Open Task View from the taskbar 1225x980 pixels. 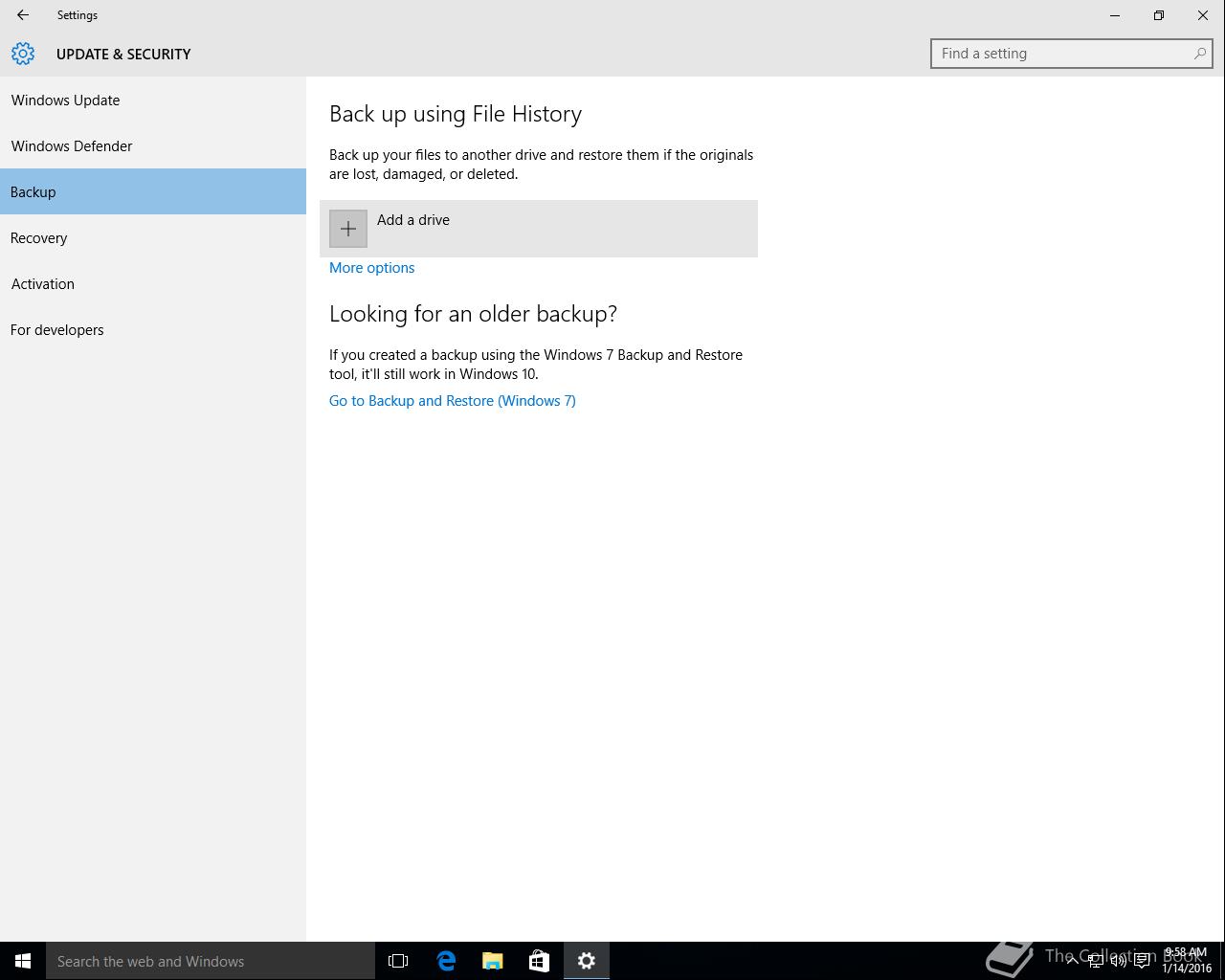click(398, 961)
